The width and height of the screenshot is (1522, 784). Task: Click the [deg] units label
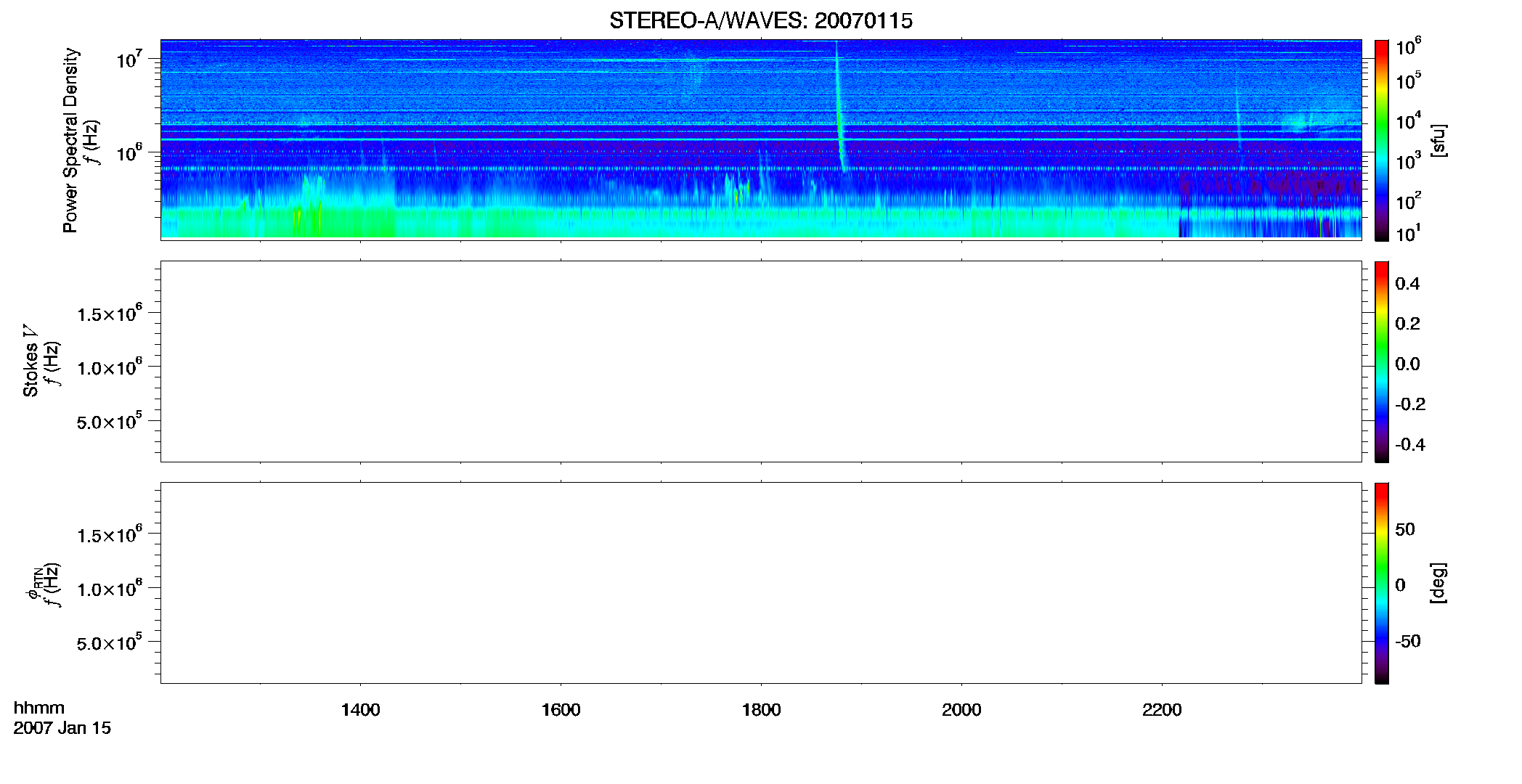pyautogui.click(x=1438, y=583)
